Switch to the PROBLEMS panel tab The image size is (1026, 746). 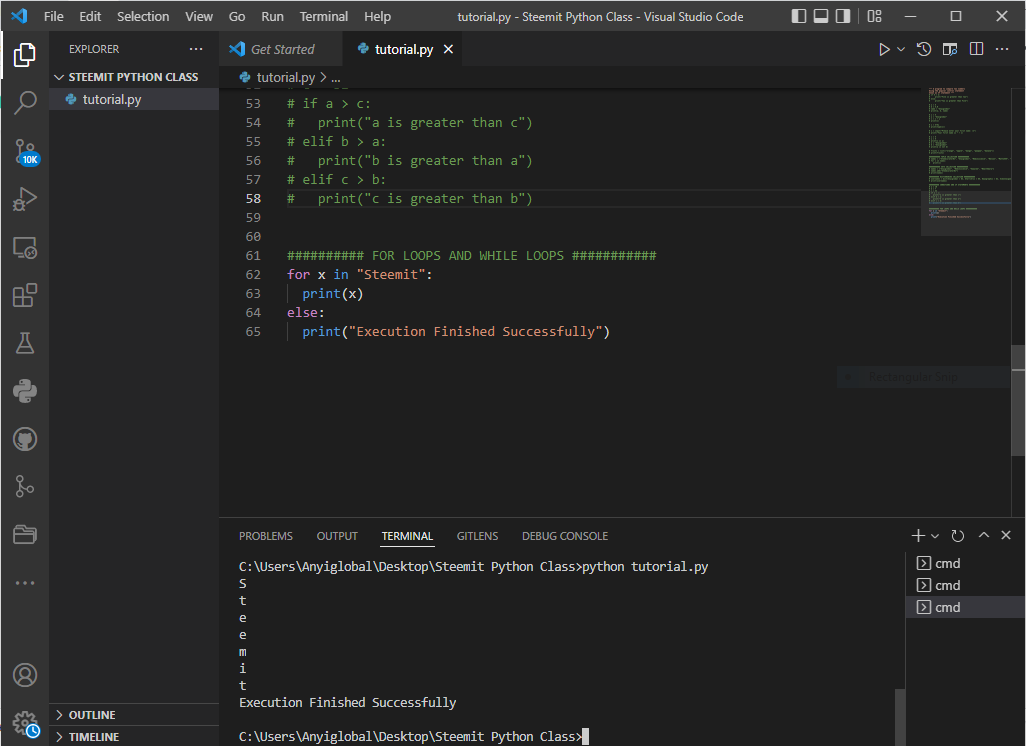click(x=266, y=536)
